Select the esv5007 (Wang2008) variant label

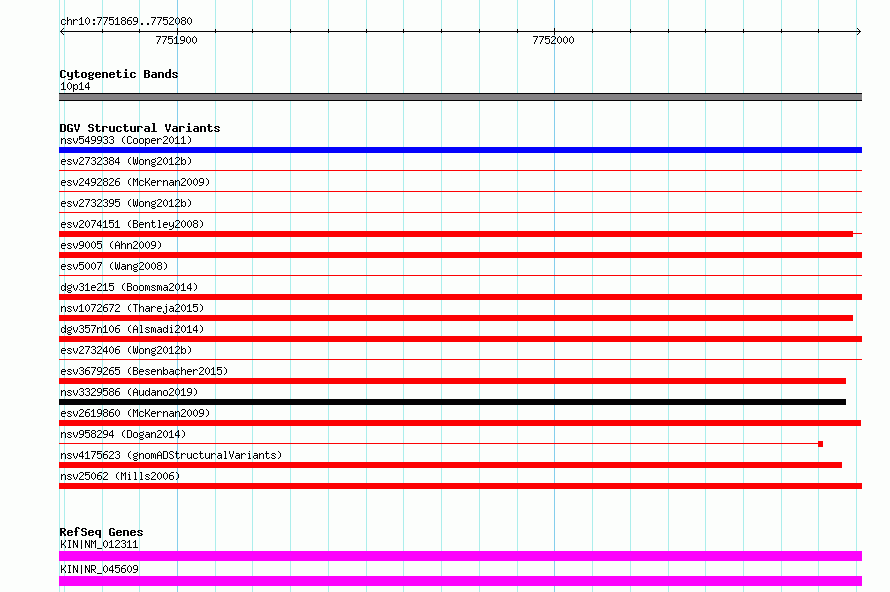click(x=114, y=266)
